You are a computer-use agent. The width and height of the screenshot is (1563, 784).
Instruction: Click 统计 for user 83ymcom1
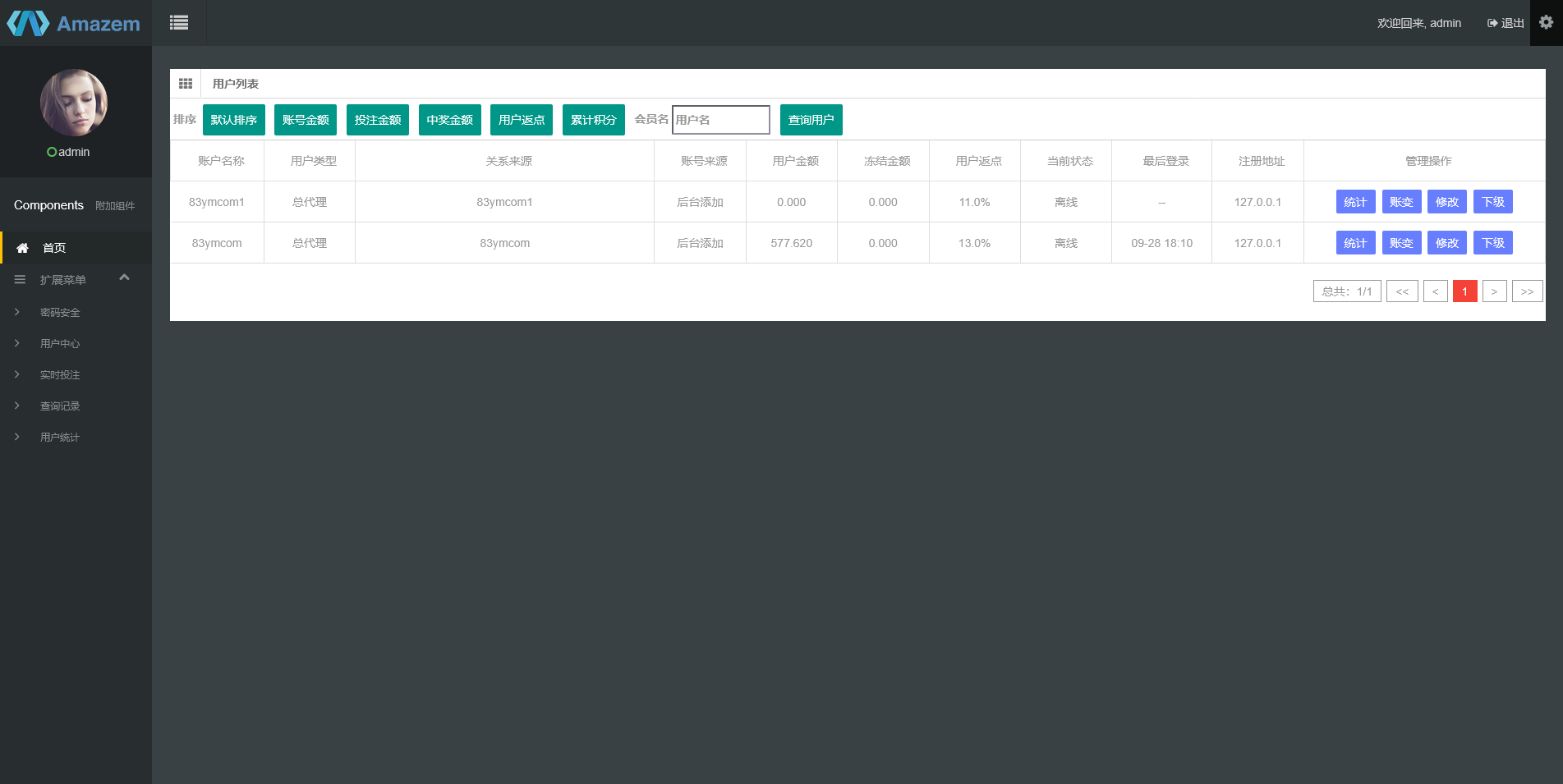[1355, 202]
